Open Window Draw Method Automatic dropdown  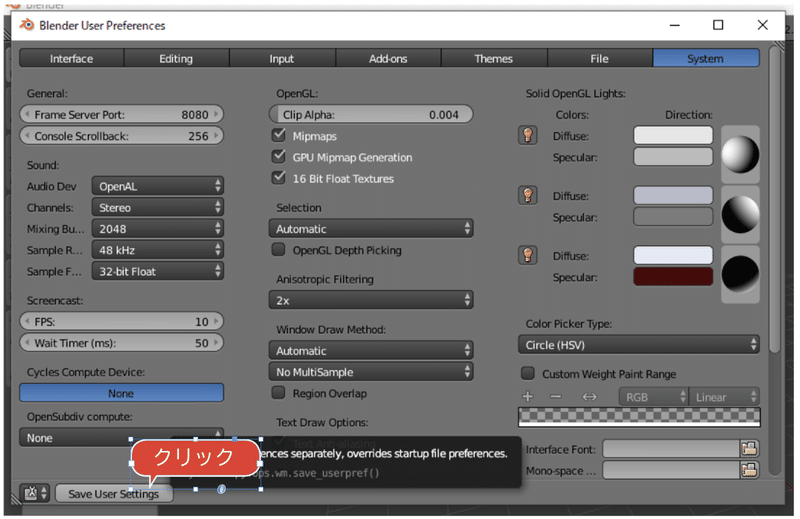click(371, 351)
